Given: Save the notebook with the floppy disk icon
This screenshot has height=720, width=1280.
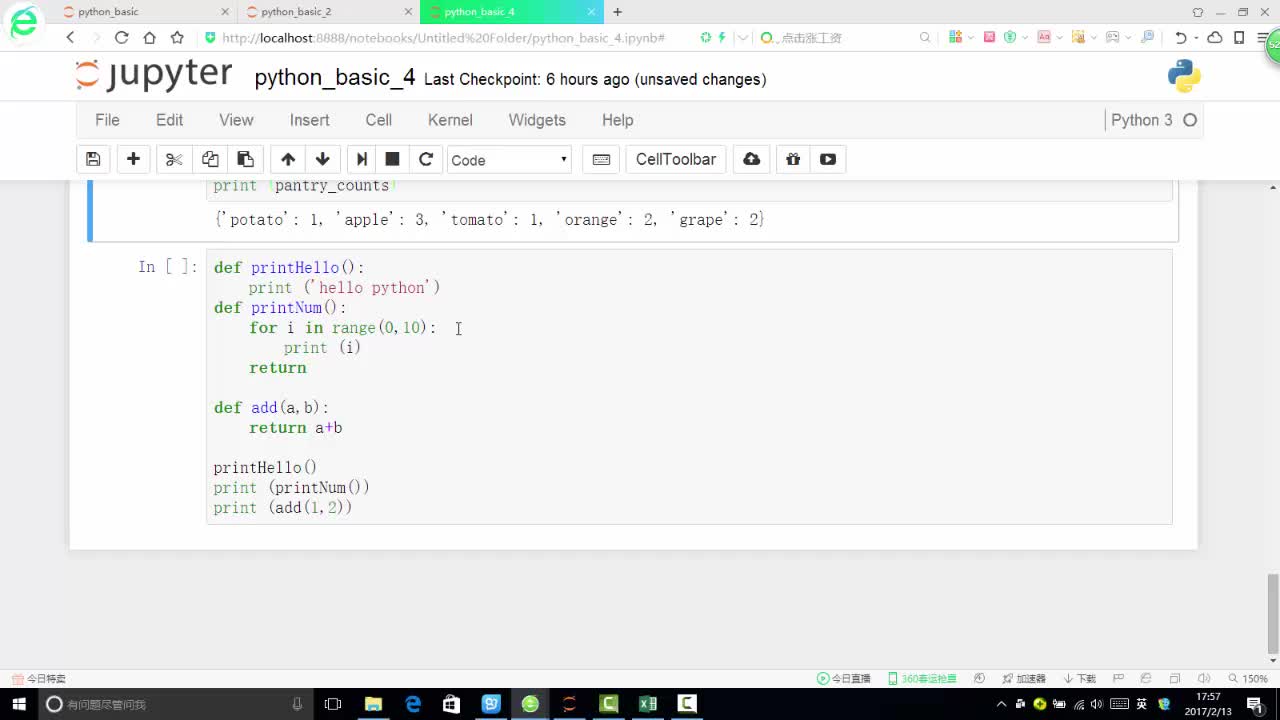Looking at the screenshot, I should coord(93,159).
